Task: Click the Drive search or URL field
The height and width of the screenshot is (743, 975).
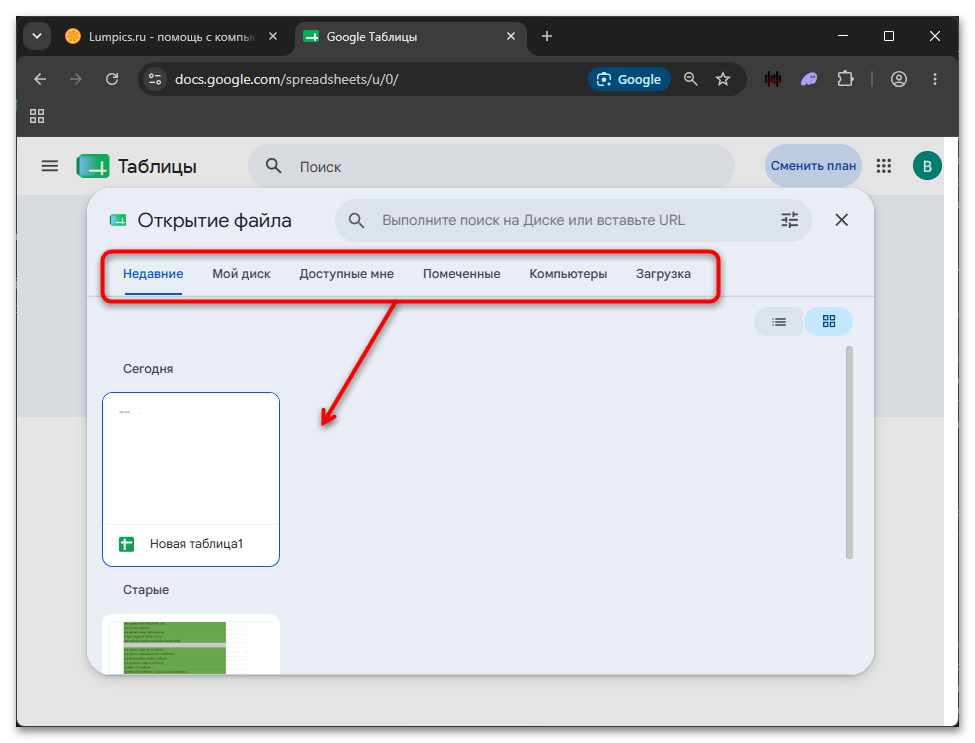Action: tap(573, 220)
